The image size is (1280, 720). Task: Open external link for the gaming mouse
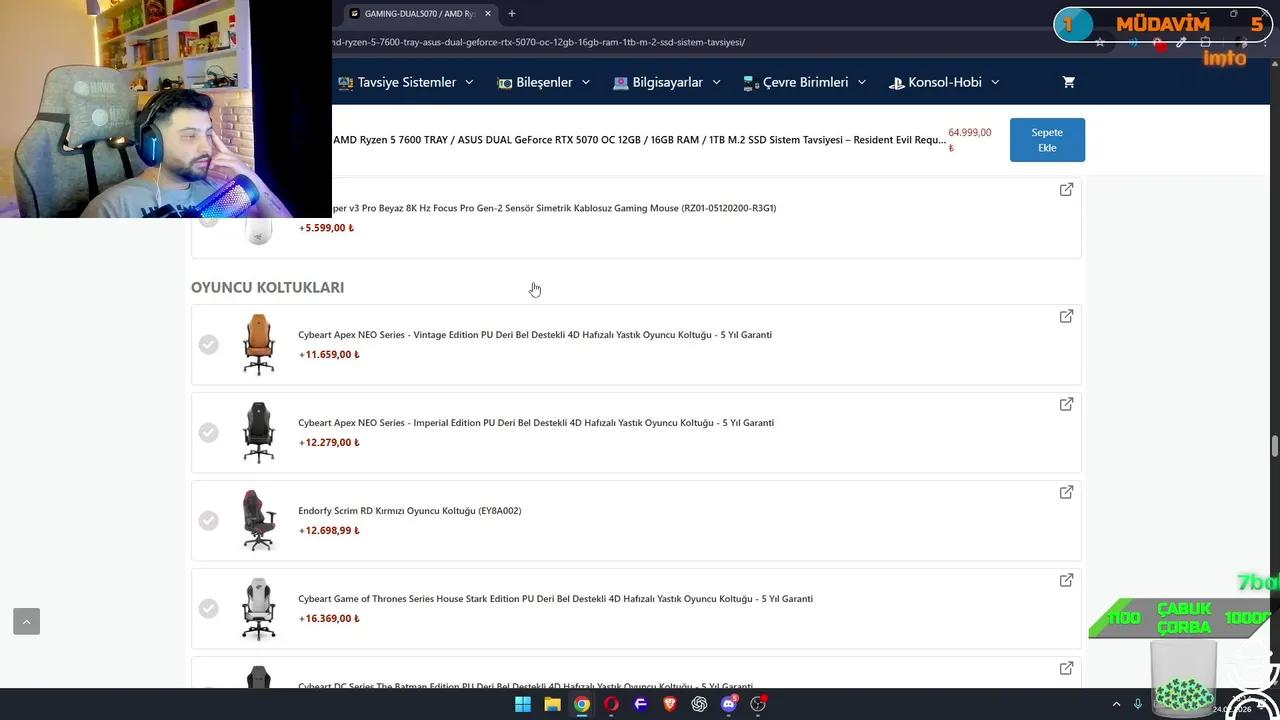pos(1066,189)
